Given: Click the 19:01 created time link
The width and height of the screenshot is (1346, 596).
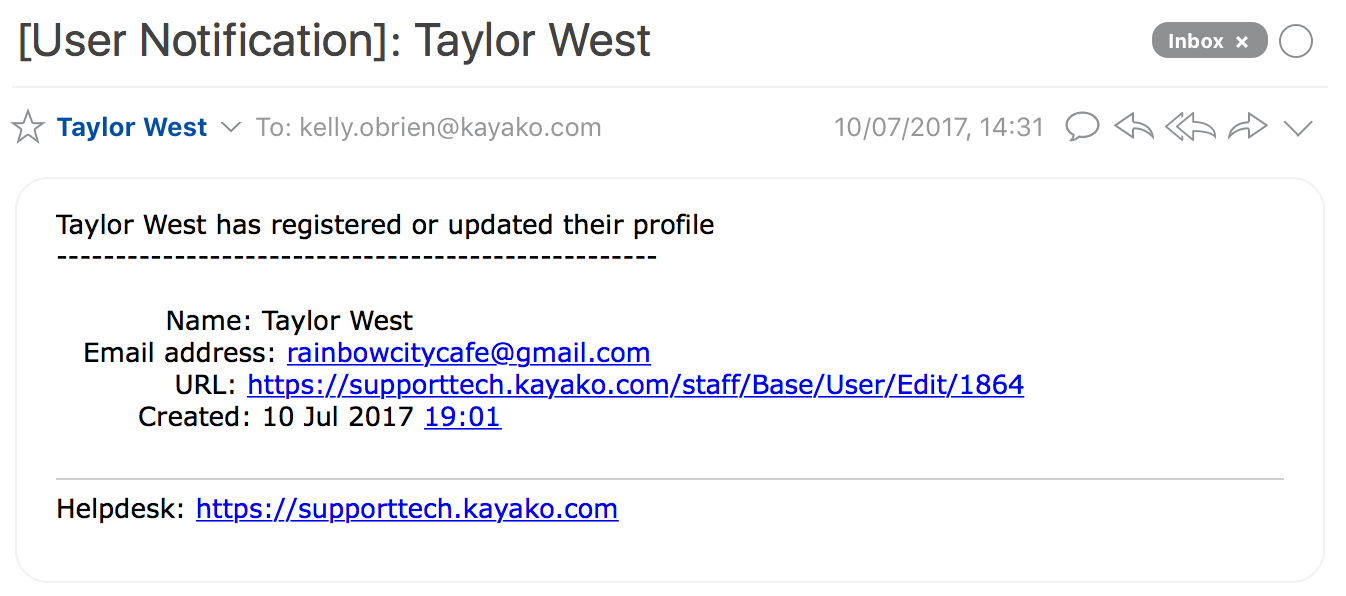Looking at the screenshot, I should pos(462,417).
